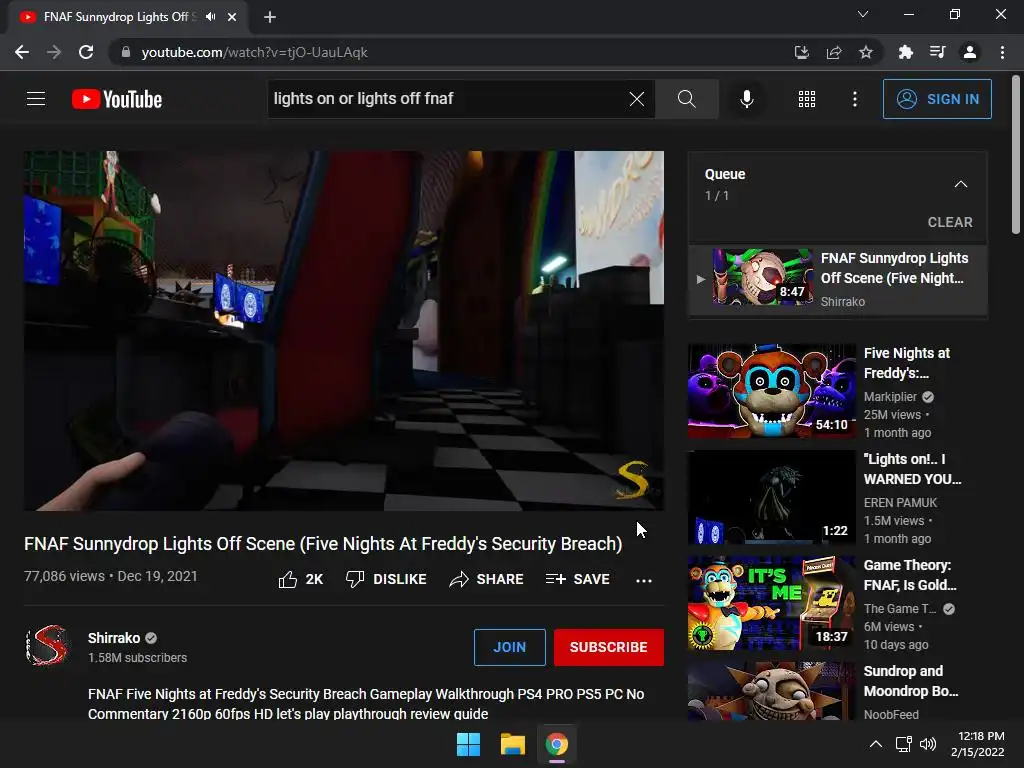Screen dimensions: 1024x768
Task: Open Shirrako channel avatar
Action: [47, 645]
